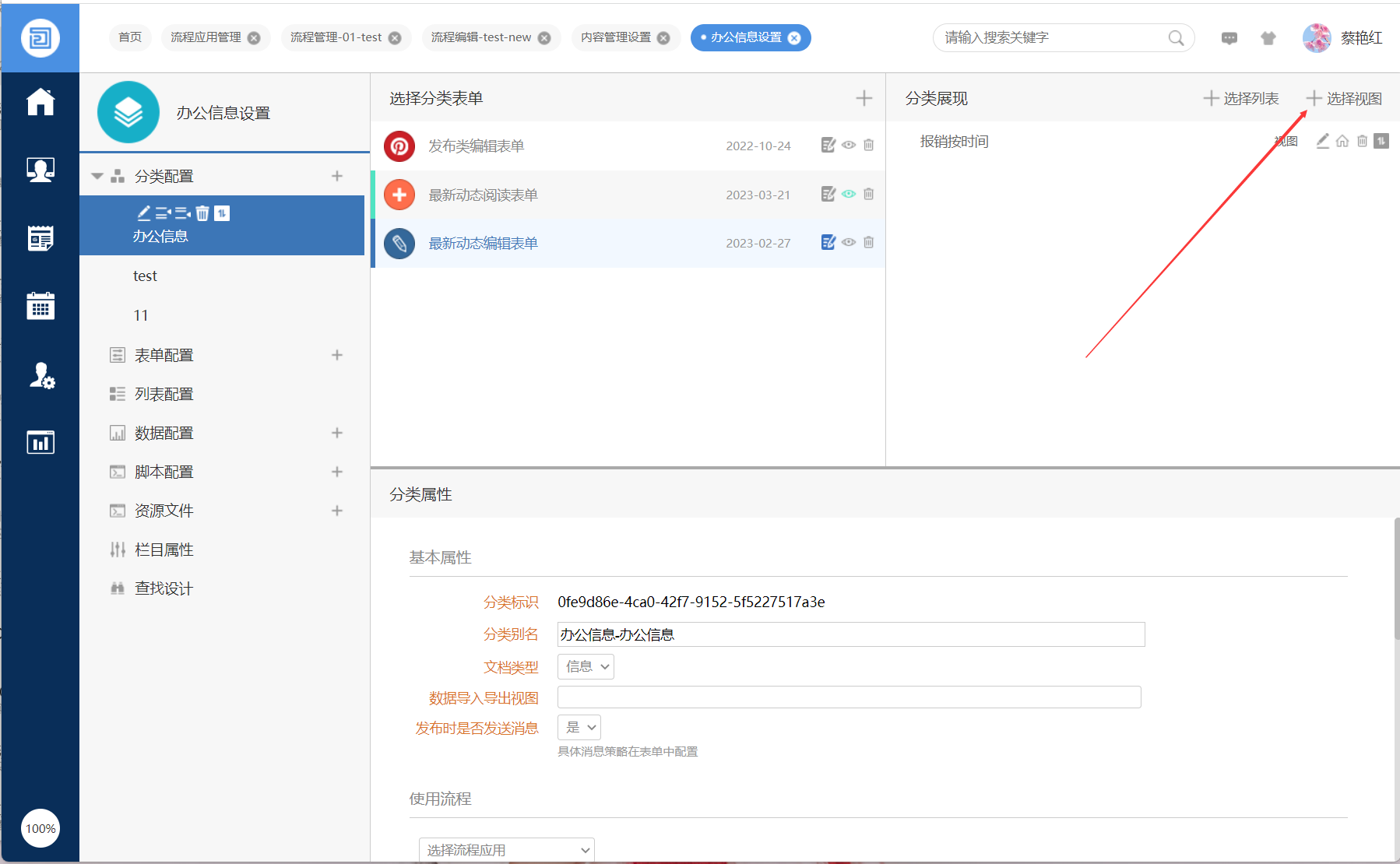Open the 文档类型 dropdown

point(586,666)
